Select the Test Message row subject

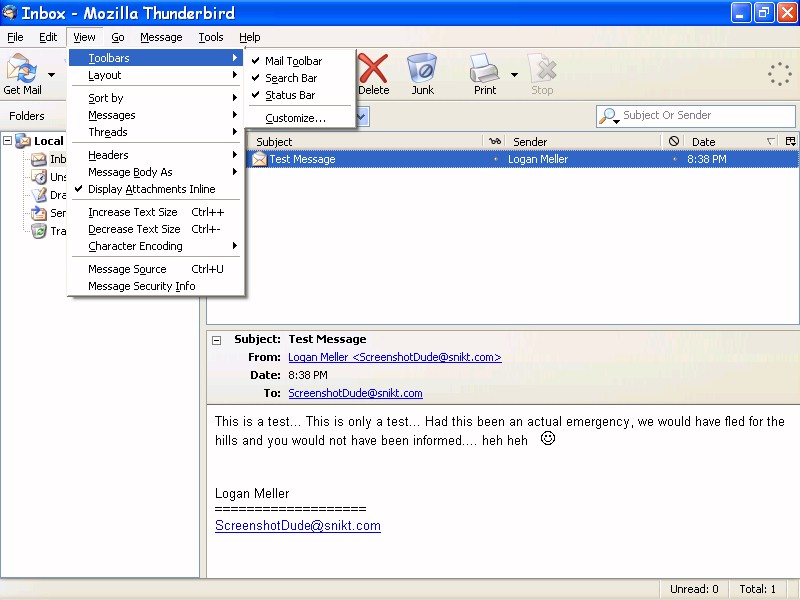point(302,159)
